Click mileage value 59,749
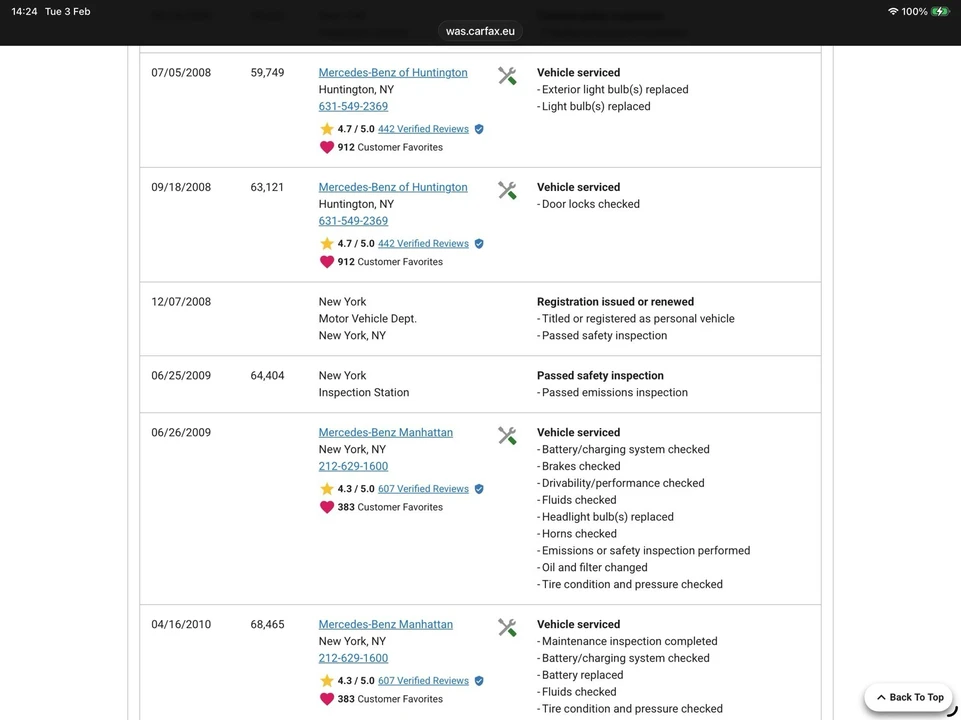This screenshot has width=961, height=720. [x=267, y=72]
